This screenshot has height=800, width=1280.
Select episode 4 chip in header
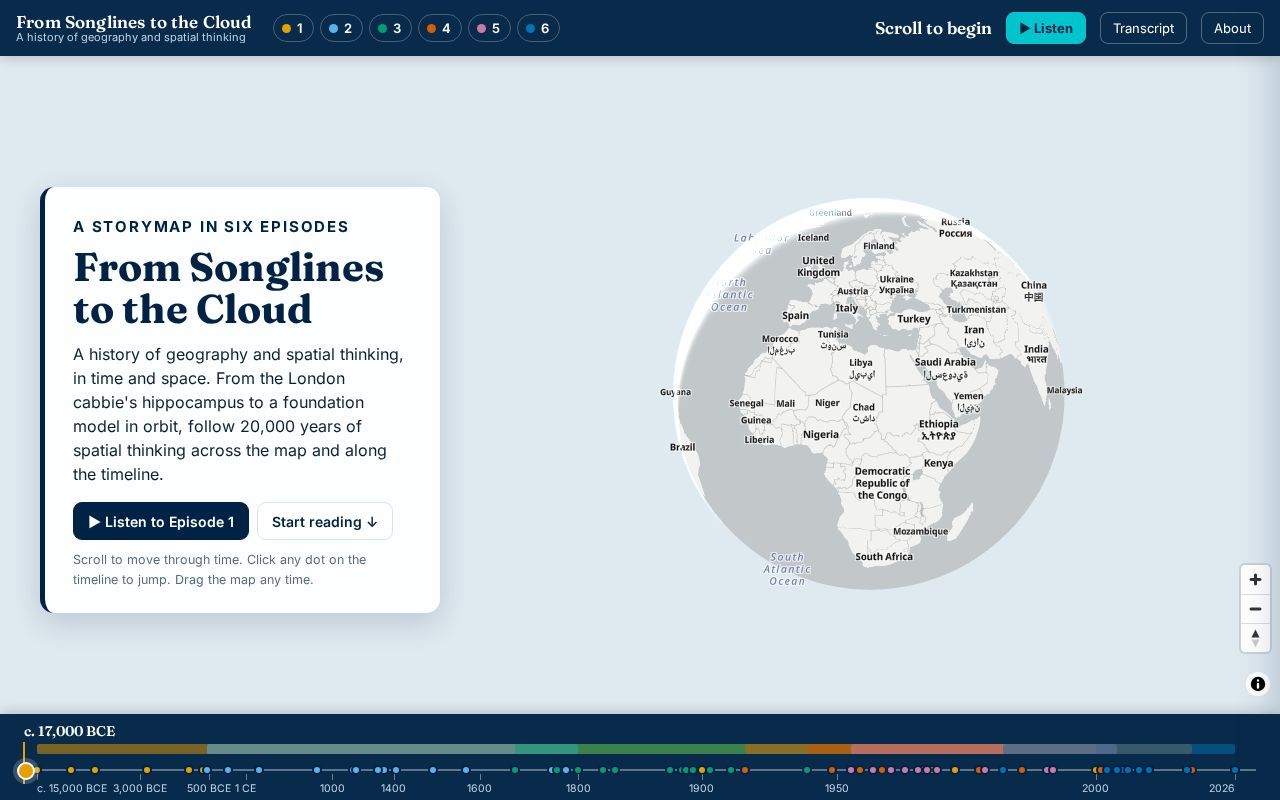[x=439, y=28]
